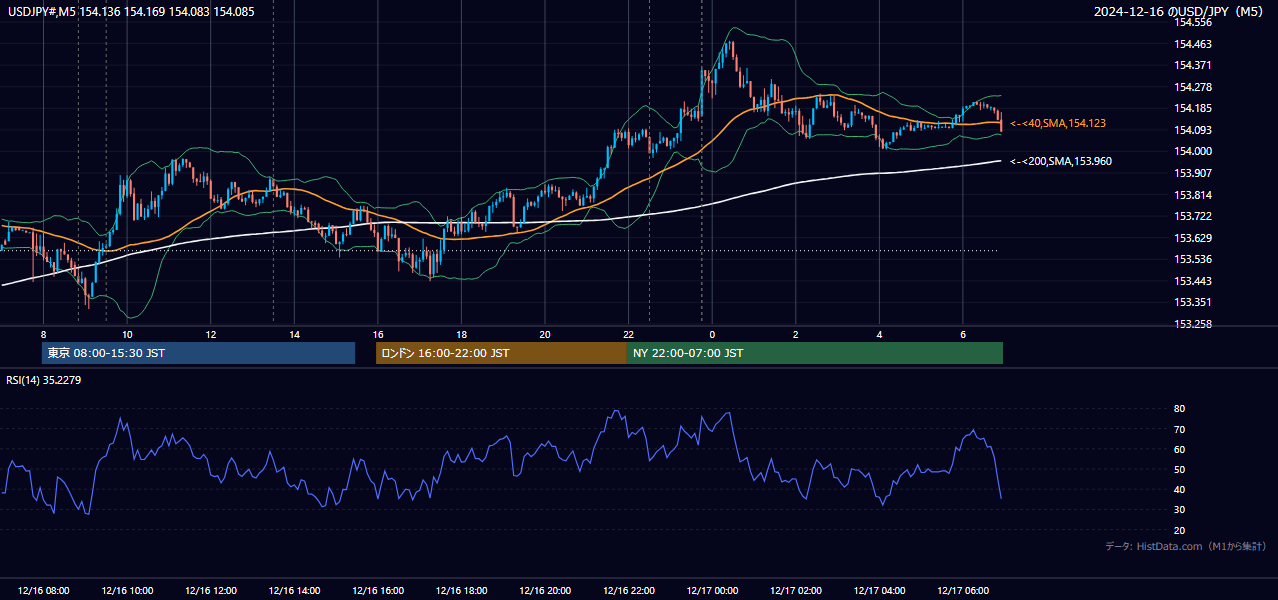The image size is (1278, 600).
Task: Click bottom time label 12/16 10:00
Action: pos(127,591)
